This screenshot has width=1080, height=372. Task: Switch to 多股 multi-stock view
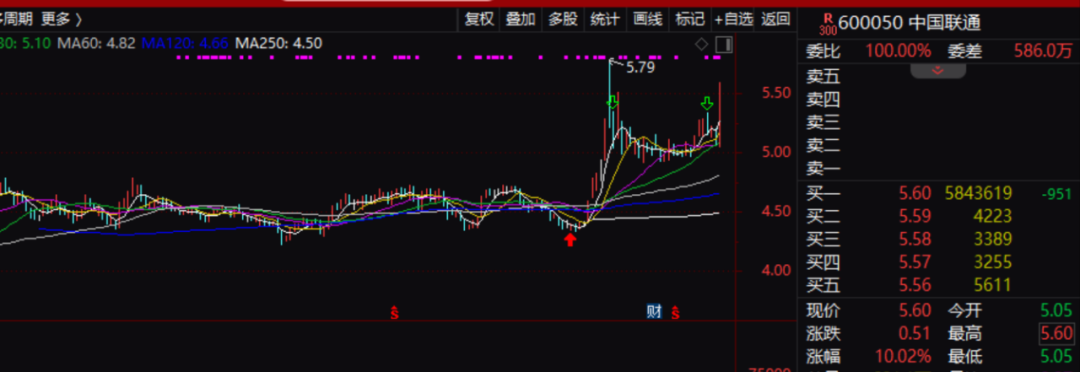(x=563, y=19)
